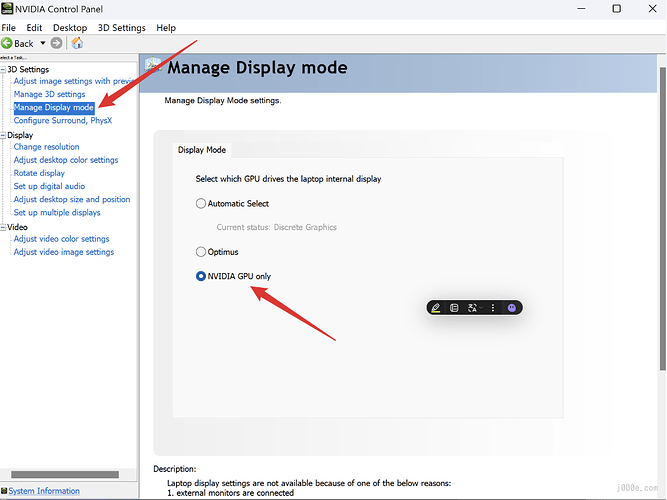This screenshot has height=500, width=667.
Task: Click the 'Current status: Discrete Graphics' text
Action: click(276, 227)
